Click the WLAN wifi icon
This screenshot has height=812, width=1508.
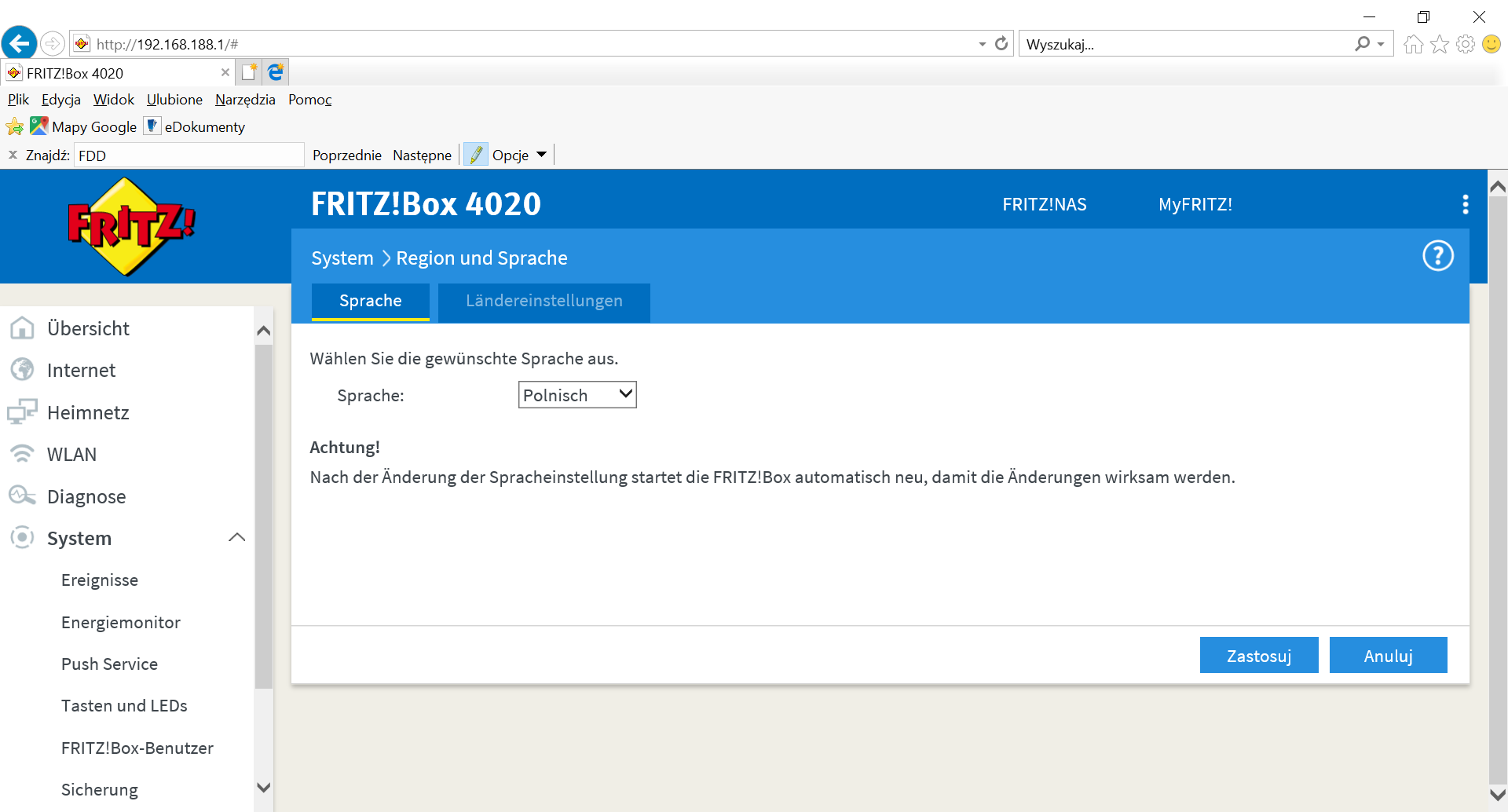point(22,454)
